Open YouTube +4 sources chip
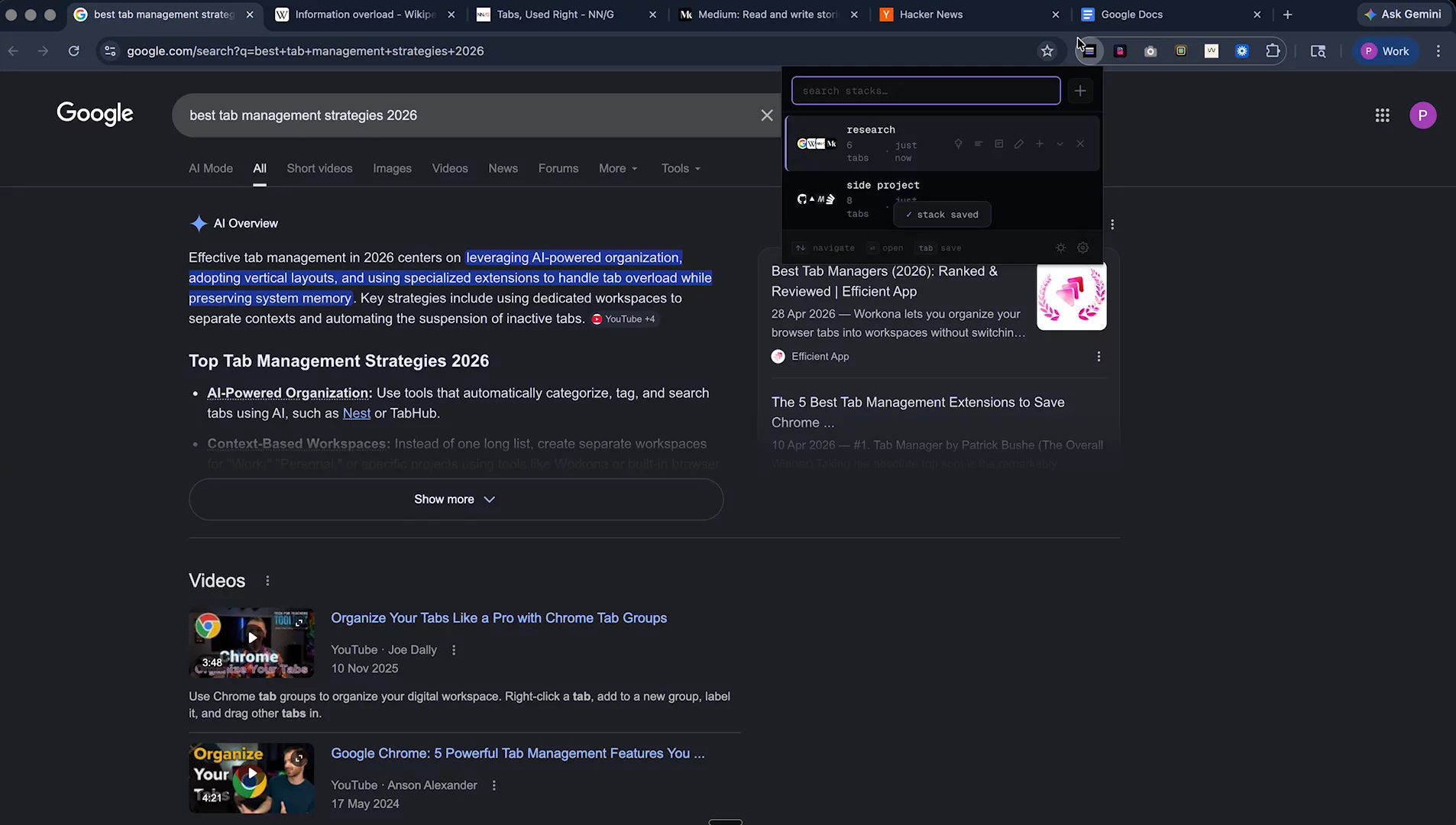 click(624, 319)
